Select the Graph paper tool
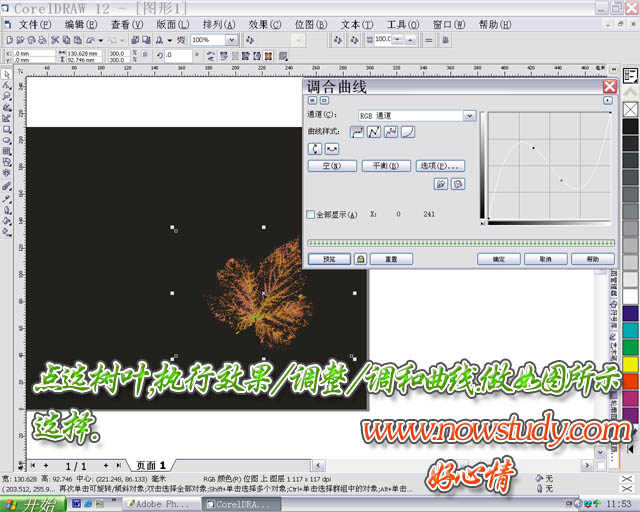 (7, 151)
